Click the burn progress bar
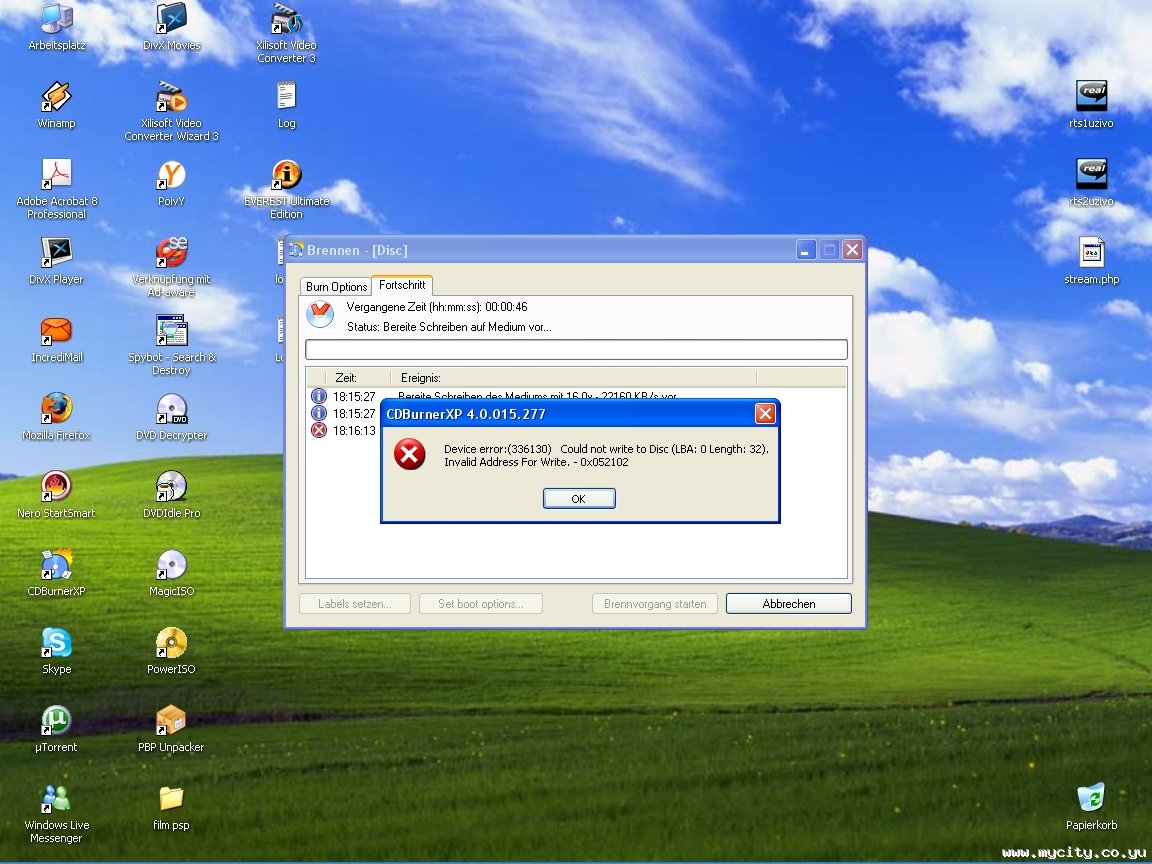Screen dimensions: 1152x864 [576, 349]
